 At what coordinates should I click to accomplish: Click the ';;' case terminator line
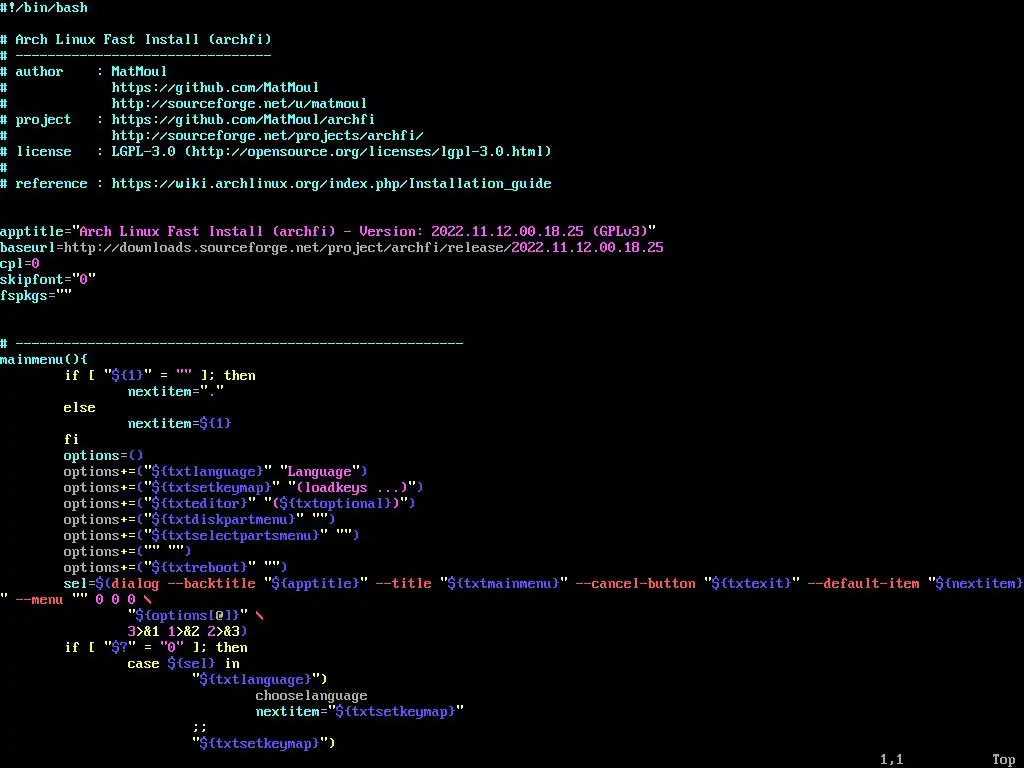point(199,728)
